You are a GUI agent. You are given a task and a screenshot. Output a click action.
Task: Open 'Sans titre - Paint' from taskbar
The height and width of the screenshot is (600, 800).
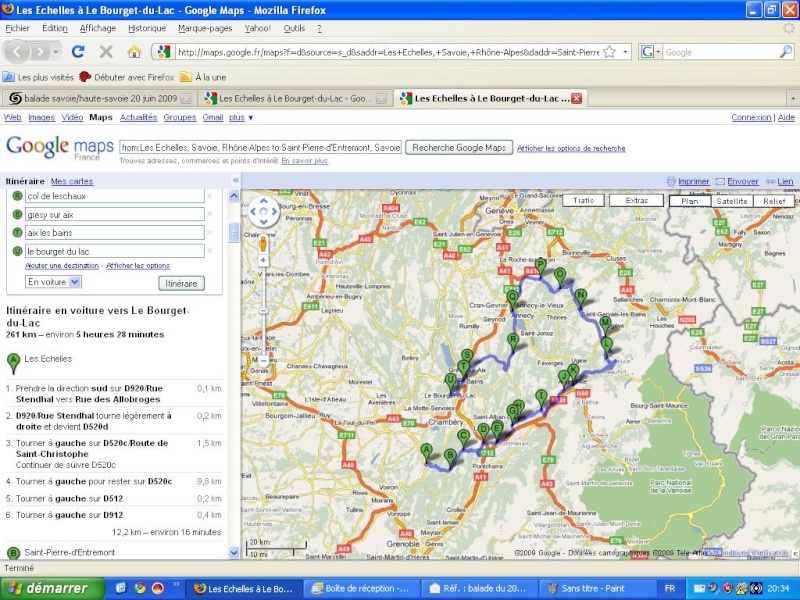[x=597, y=588]
